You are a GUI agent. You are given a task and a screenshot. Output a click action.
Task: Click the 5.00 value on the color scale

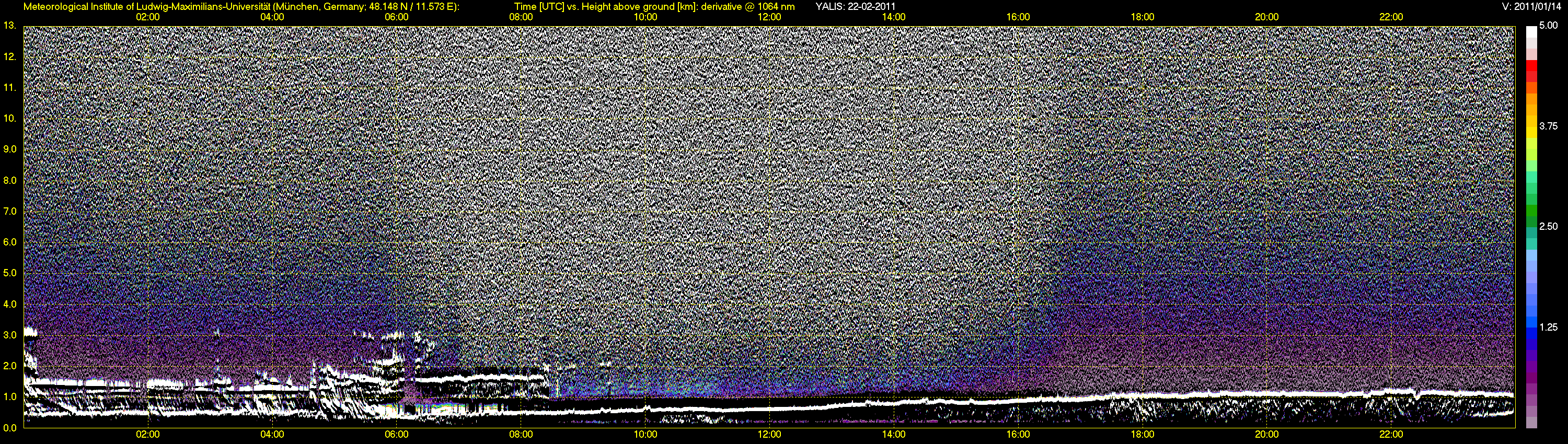(1549, 26)
